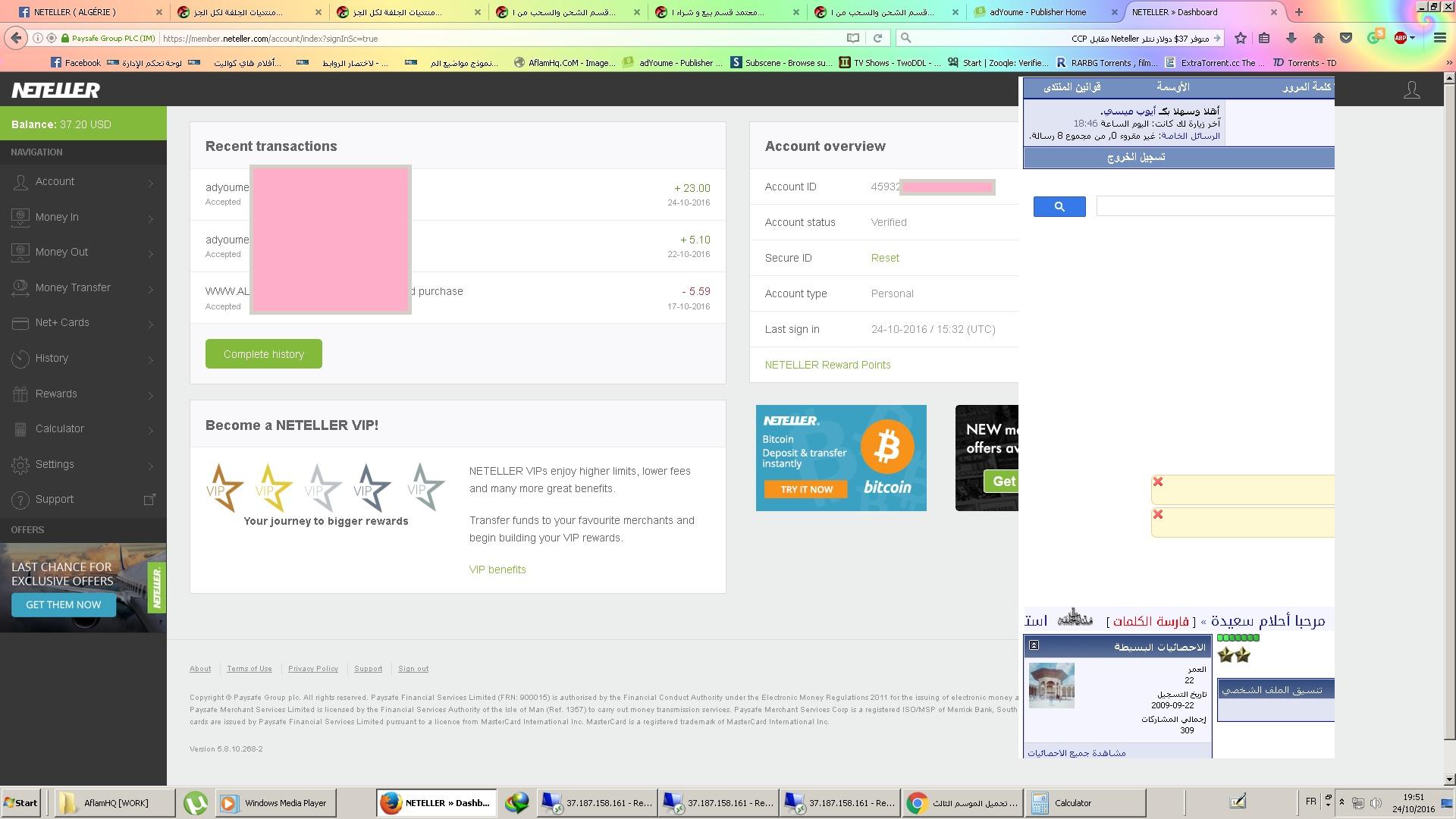This screenshot has width=1456, height=819.
Task: Click the Windows Start button
Action: click(20, 803)
